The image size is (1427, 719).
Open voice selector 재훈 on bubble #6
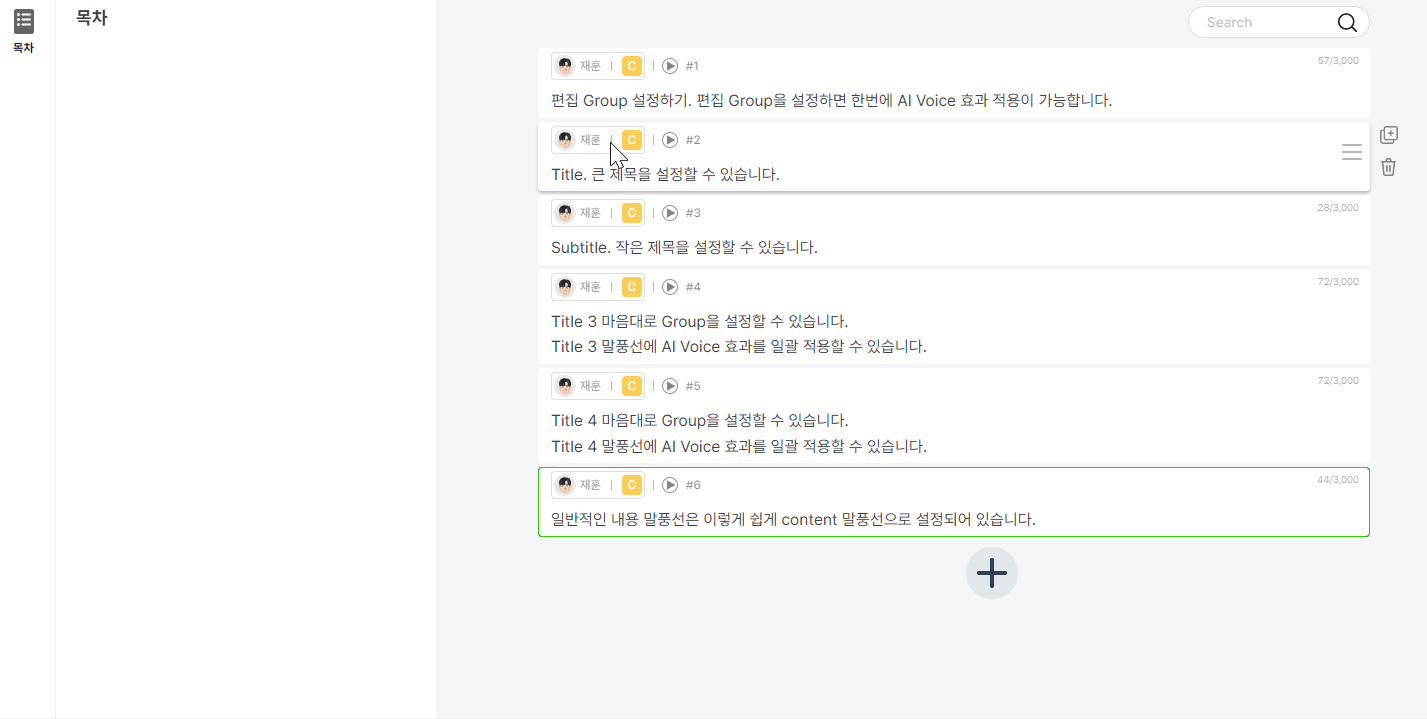click(x=580, y=485)
